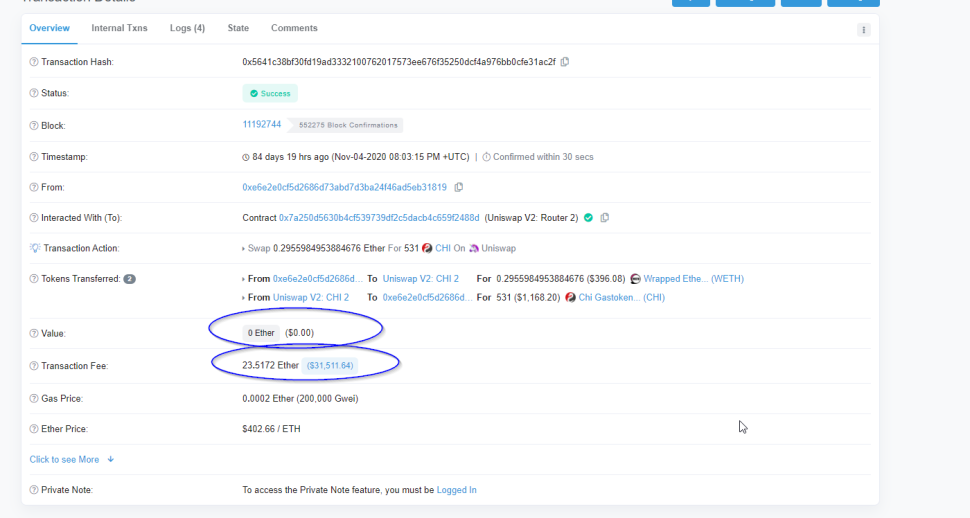Viewport: 970px width, 518px height.
Task: Copy the transaction hash to clipboard
Action: coord(565,62)
